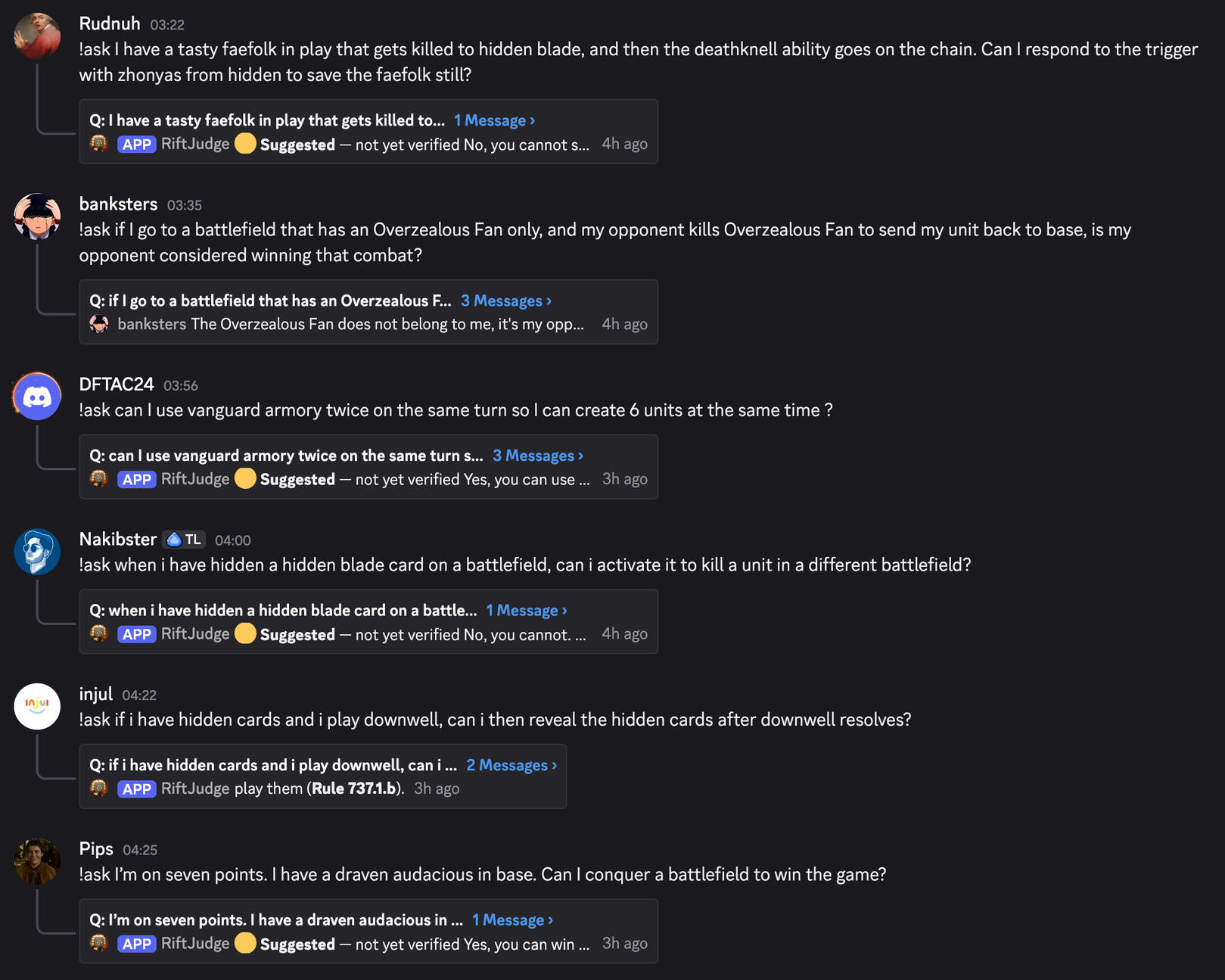Click the Rudnuh username
Image resolution: width=1225 pixels, height=980 pixels.
pyautogui.click(x=110, y=23)
